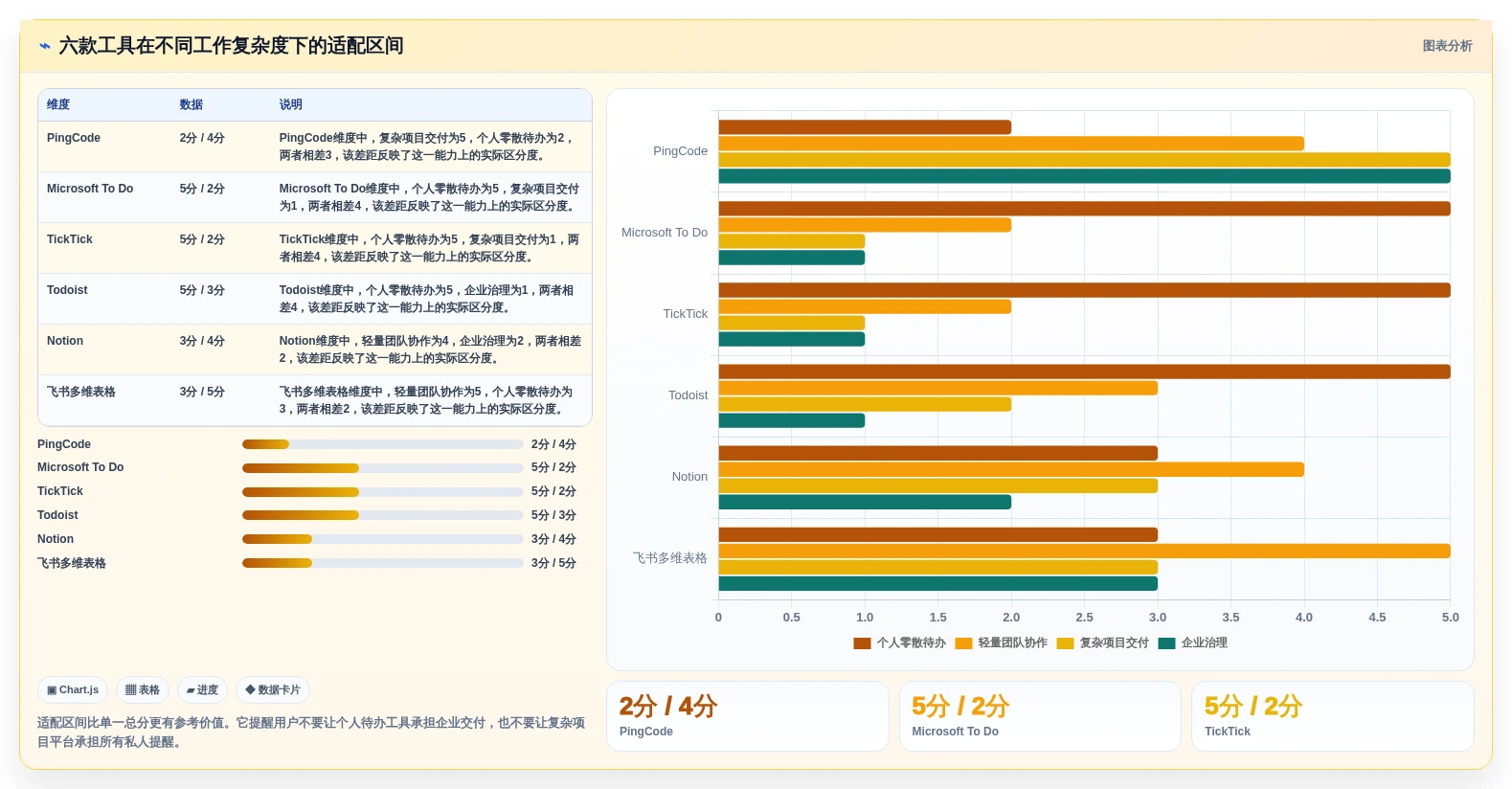Toggle the 个人零散待办 legend item
1512x789 pixels.
(x=899, y=643)
